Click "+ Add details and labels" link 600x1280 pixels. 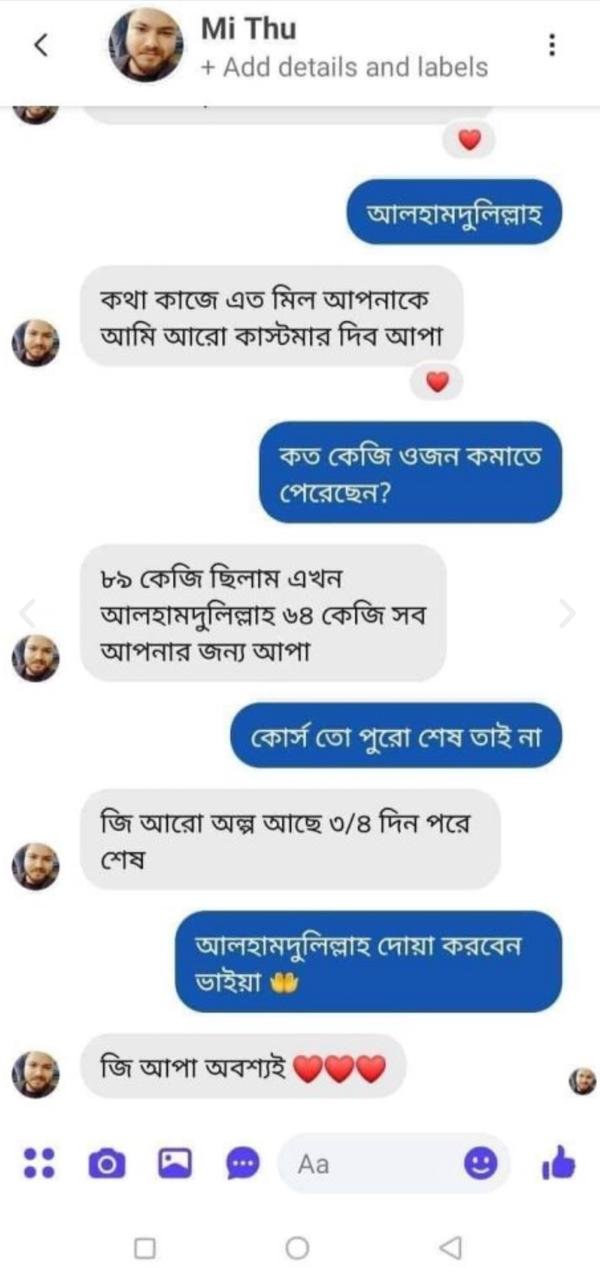(x=344, y=68)
